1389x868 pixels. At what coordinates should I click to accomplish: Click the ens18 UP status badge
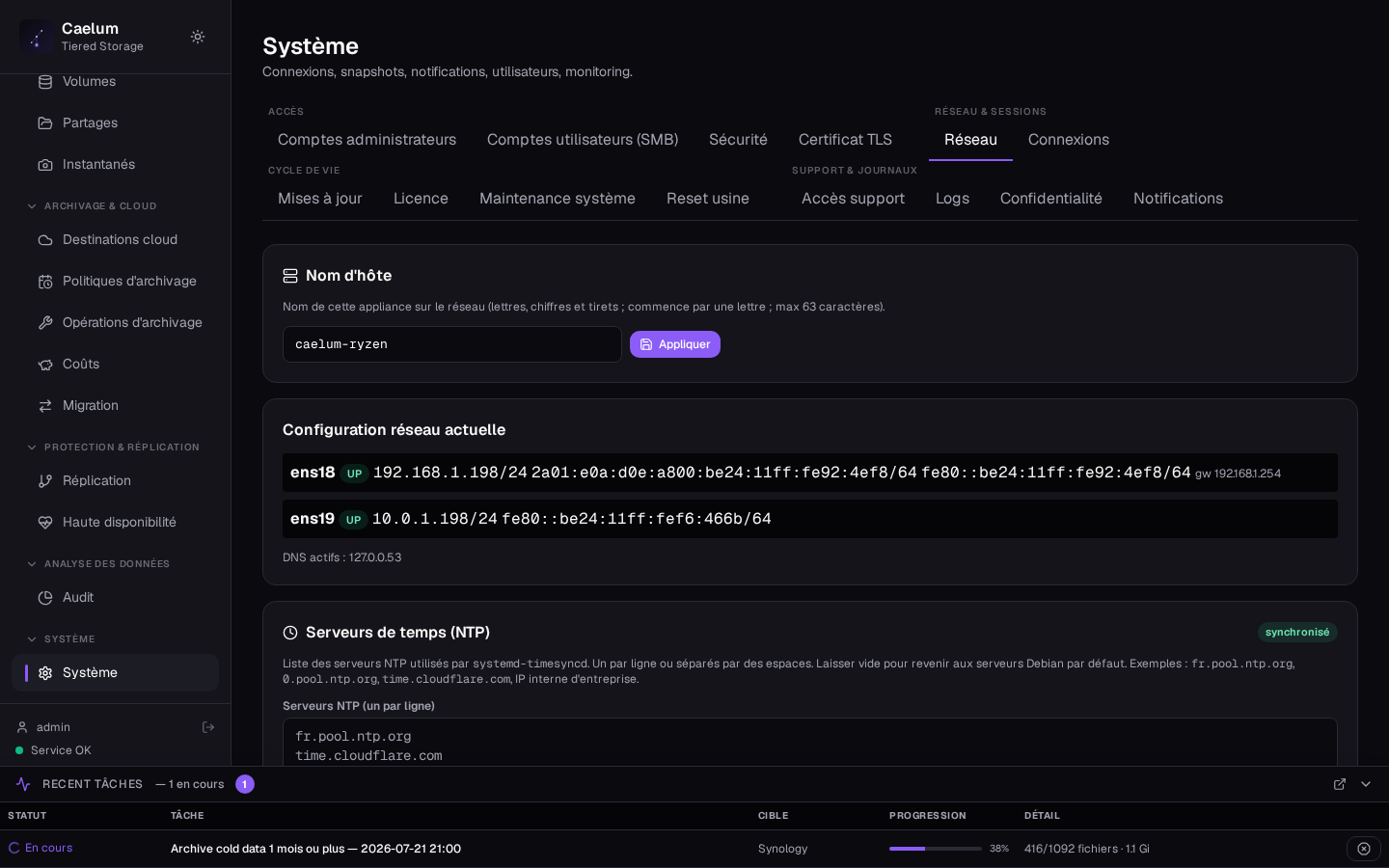pyautogui.click(x=354, y=474)
